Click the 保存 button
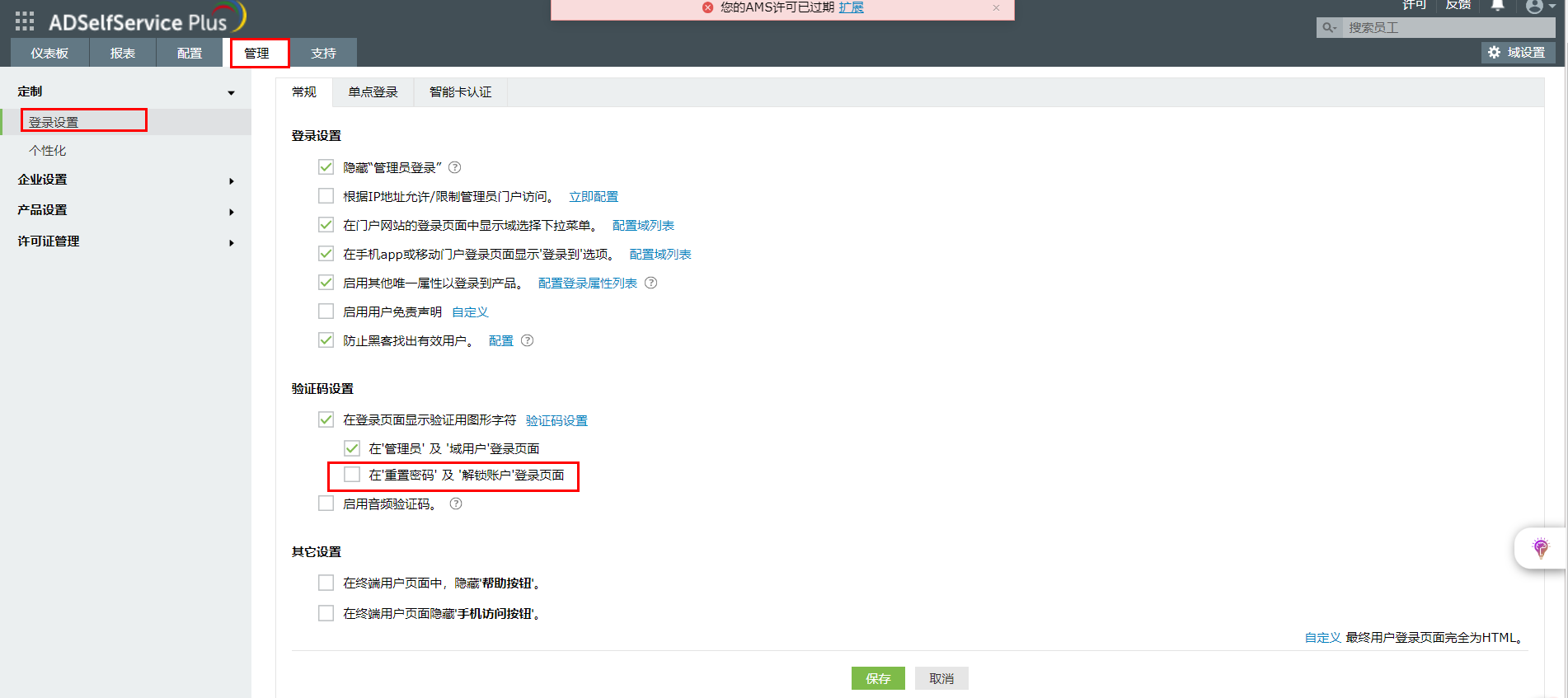1568x698 pixels. click(878, 678)
